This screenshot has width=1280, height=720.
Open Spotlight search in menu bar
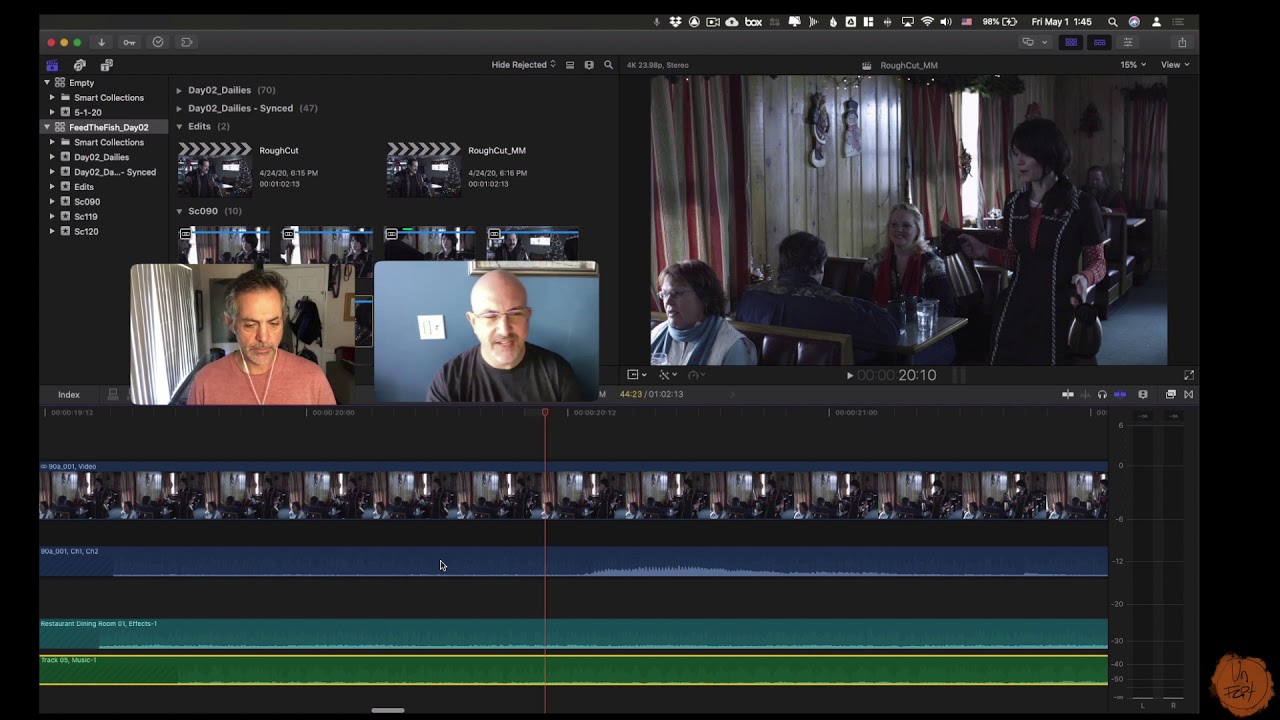pos(1112,22)
